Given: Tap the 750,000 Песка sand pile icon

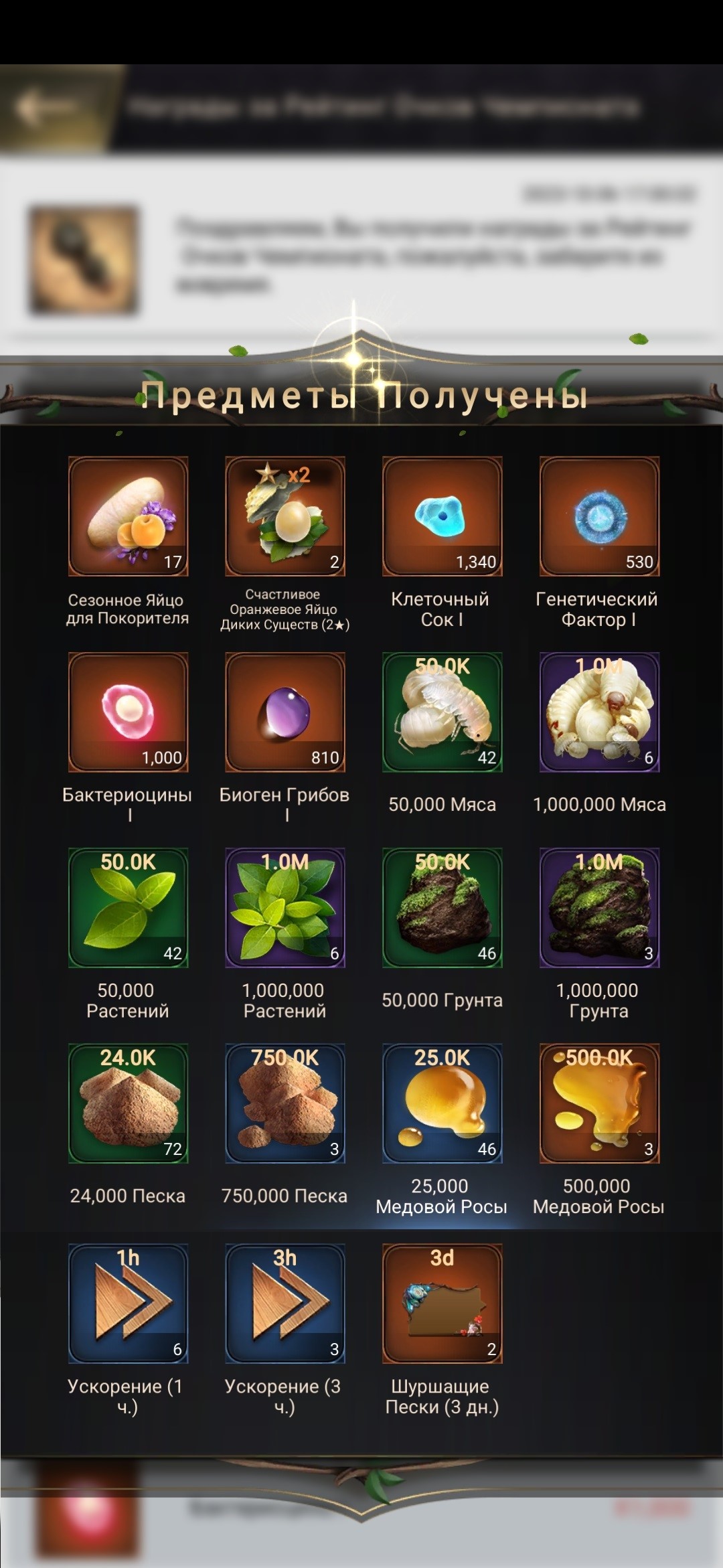Looking at the screenshot, I should tap(285, 1103).
